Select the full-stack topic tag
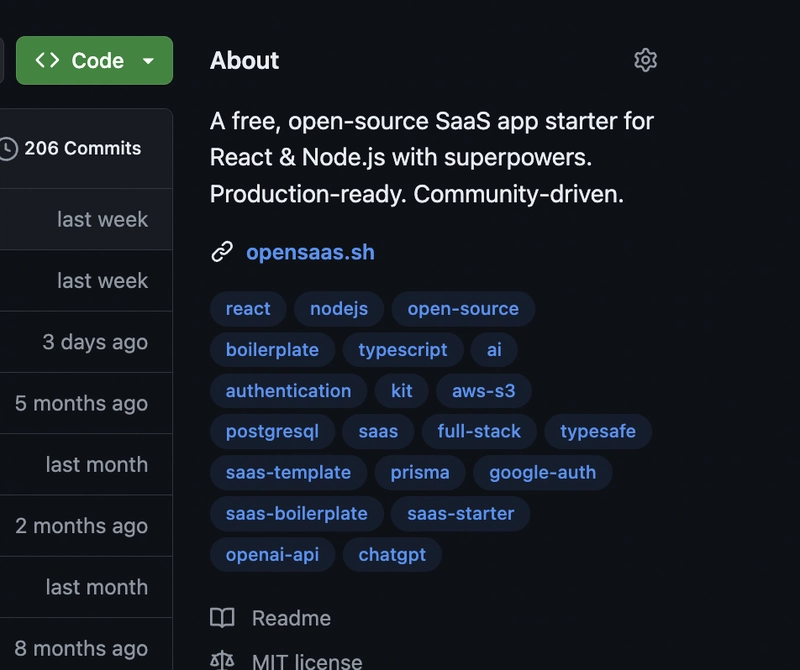Image resolution: width=800 pixels, height=670 pixels. (x=479, y=431)
